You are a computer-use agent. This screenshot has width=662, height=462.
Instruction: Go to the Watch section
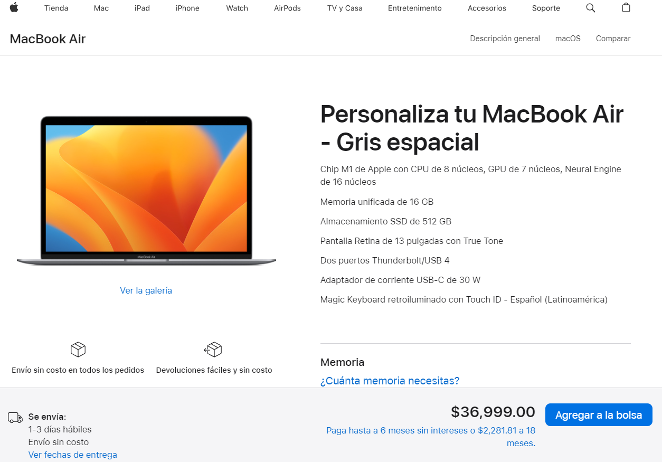[237, 8]
